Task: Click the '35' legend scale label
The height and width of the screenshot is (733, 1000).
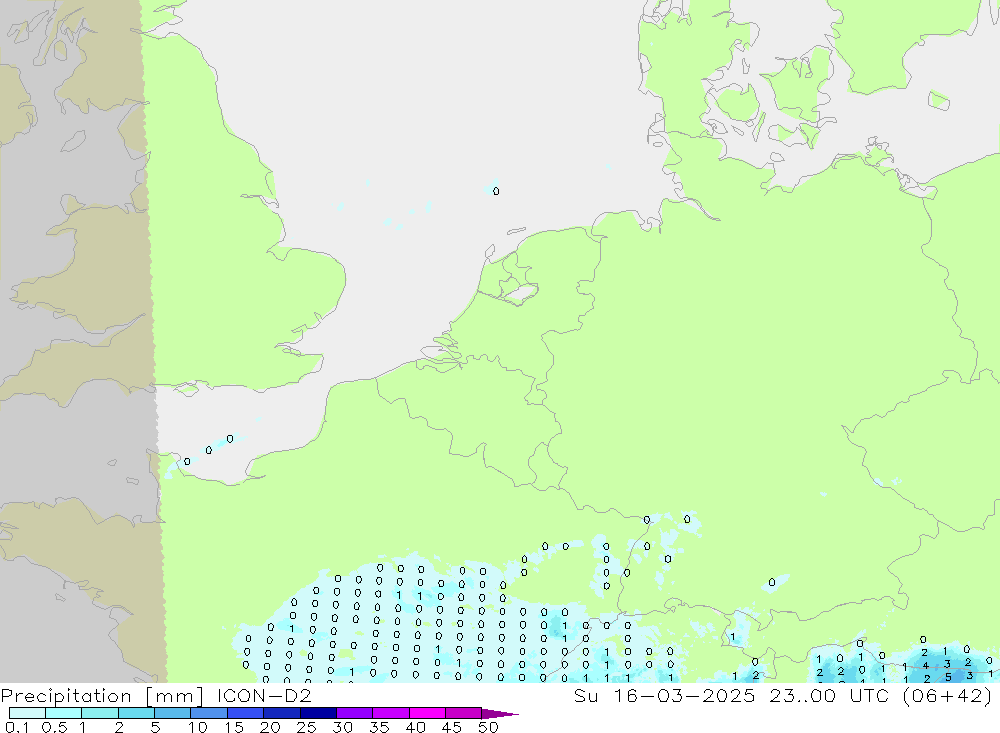Action: 379,727
